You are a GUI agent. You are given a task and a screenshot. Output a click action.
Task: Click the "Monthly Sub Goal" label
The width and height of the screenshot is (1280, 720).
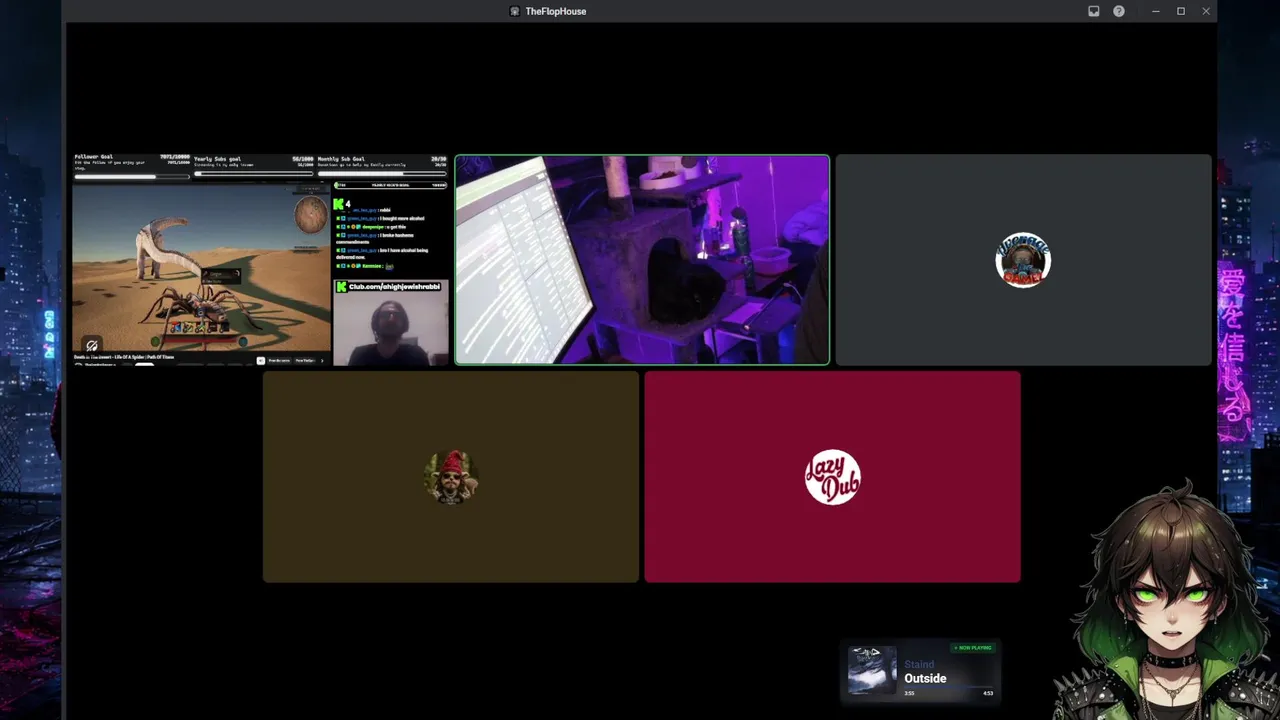coord(343,159)
